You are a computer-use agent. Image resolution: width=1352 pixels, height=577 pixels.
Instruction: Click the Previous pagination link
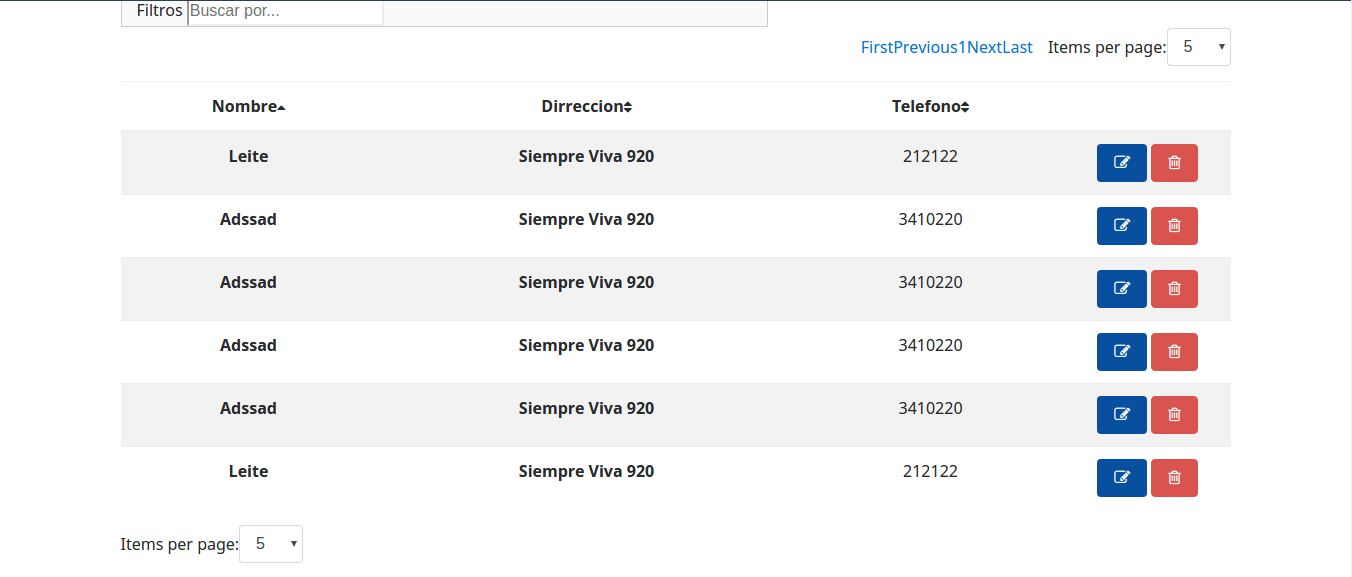[x=926, y=47]
